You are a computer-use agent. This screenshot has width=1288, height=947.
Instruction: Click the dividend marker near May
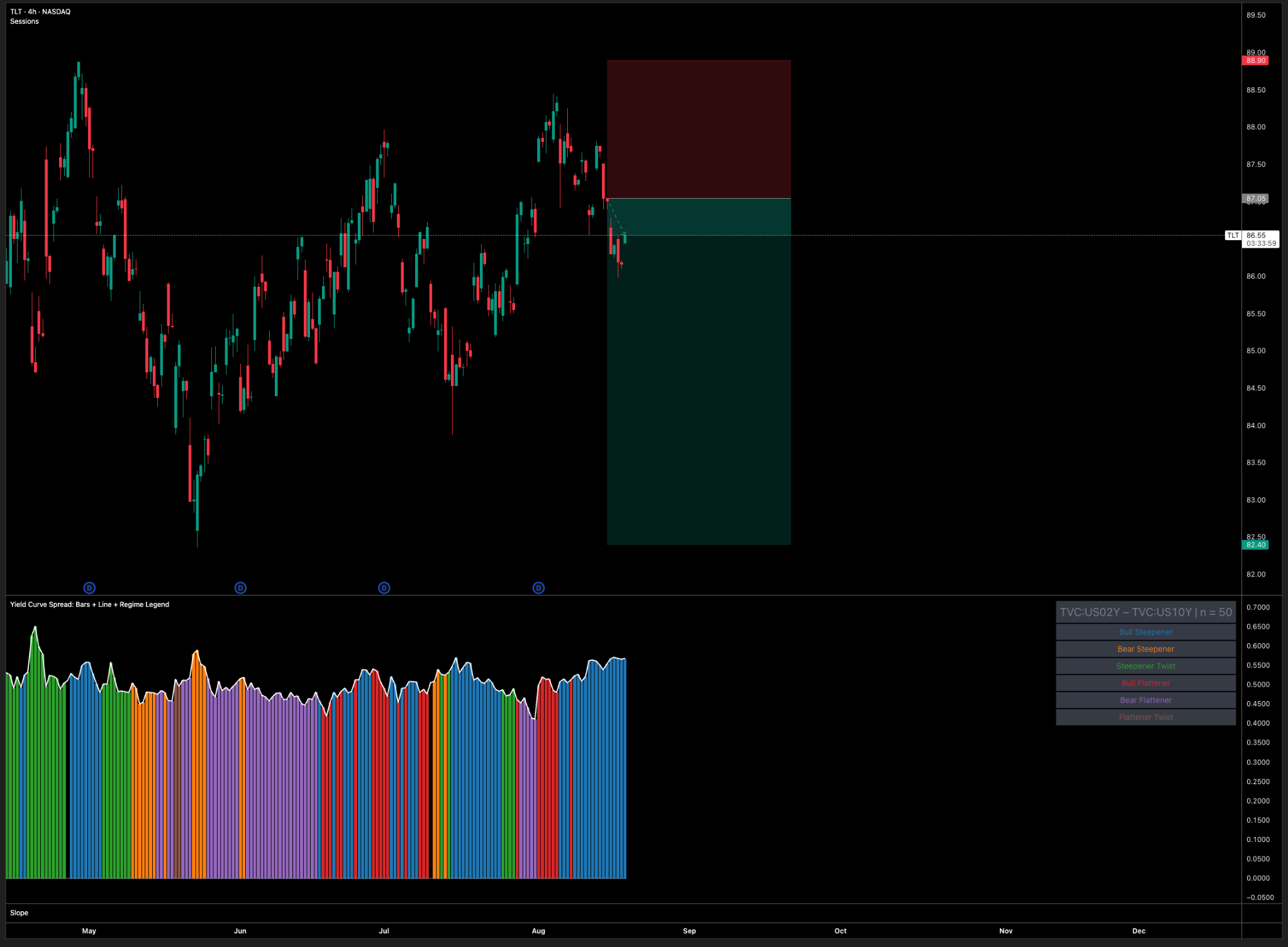click(89, 588)
